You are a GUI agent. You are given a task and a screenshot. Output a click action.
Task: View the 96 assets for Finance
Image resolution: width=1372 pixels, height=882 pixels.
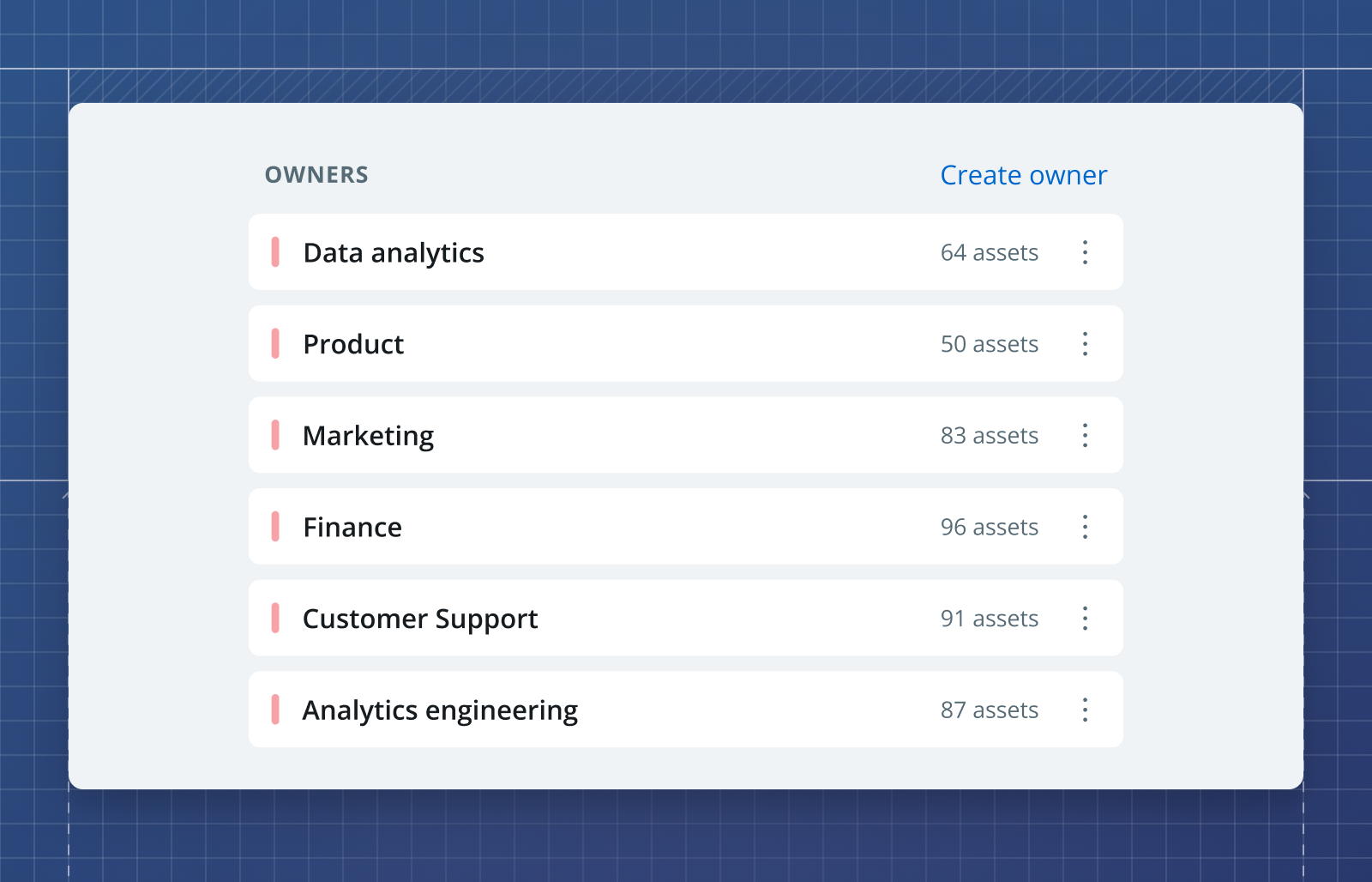tap(990, 528)
